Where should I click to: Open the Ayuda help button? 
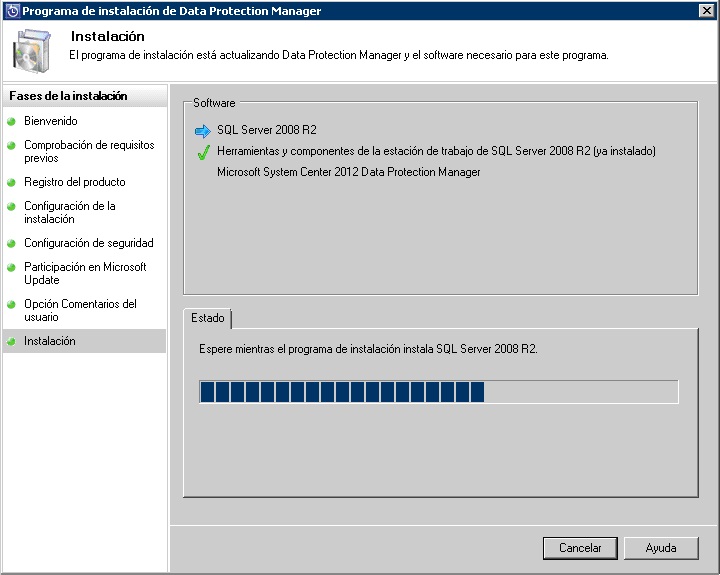661,548
